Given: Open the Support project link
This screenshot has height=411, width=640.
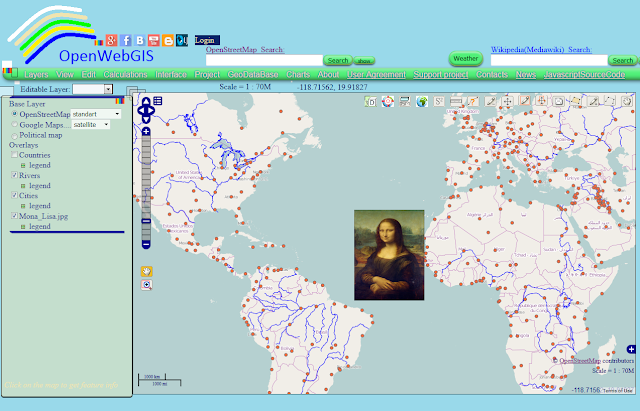Looking at the screenshot, I should (441, 74).
